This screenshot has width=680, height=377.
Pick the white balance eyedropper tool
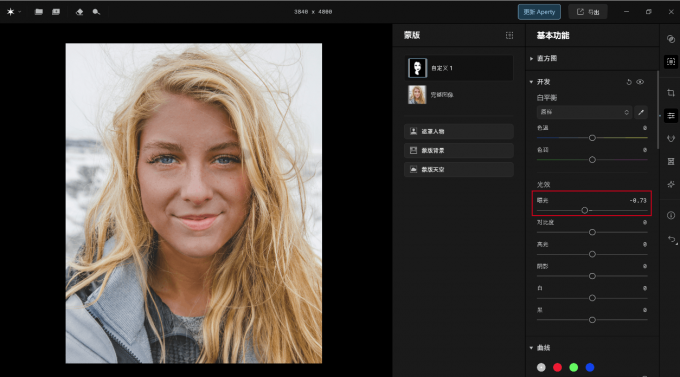coord(641,112)
